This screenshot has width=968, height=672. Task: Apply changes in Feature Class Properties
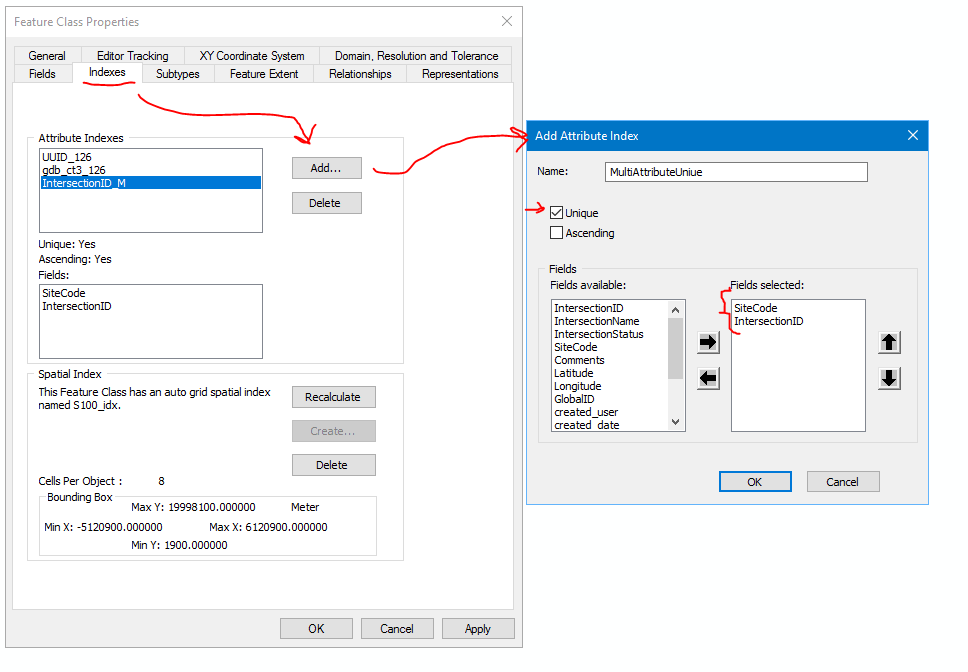click(x=478, y=628)
